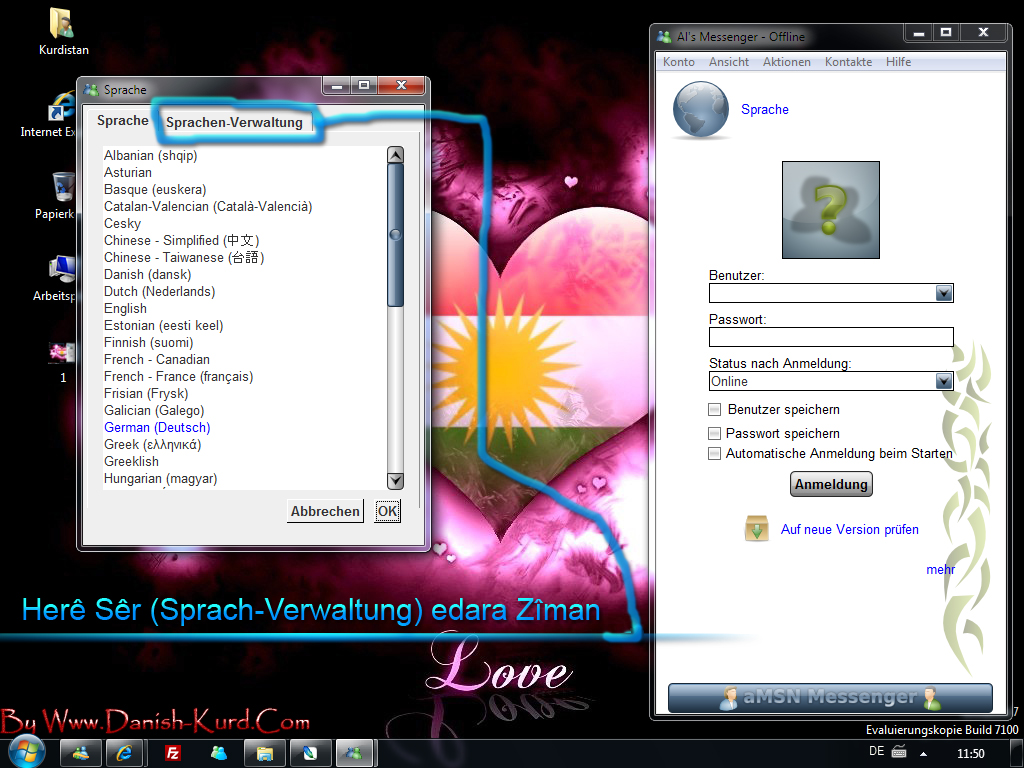Click into the Passwort input field
This screenshot has height=768, width=1024.
pyautogui.click(x=831, y=337)
